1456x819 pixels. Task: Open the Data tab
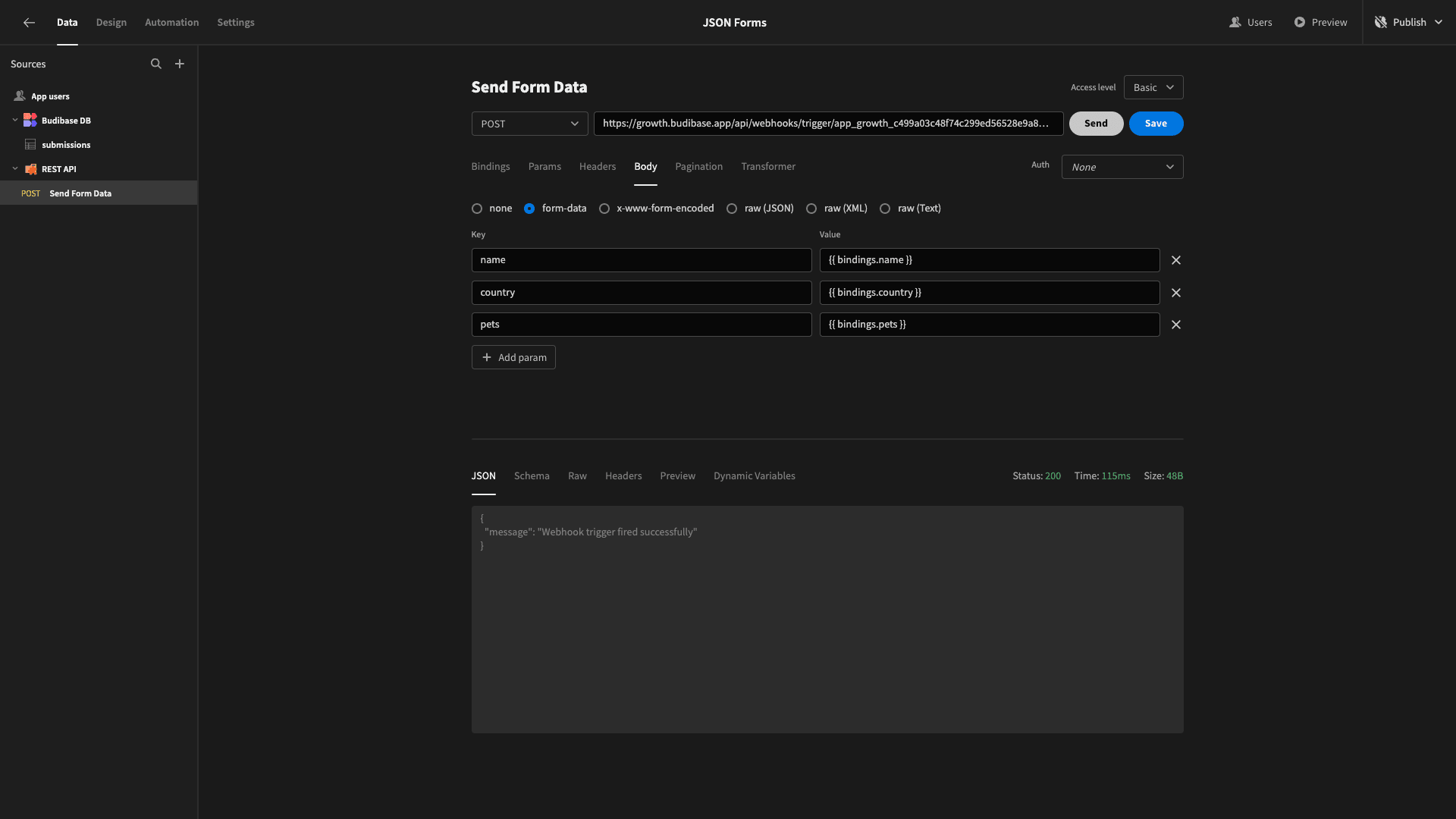point(67,23)
